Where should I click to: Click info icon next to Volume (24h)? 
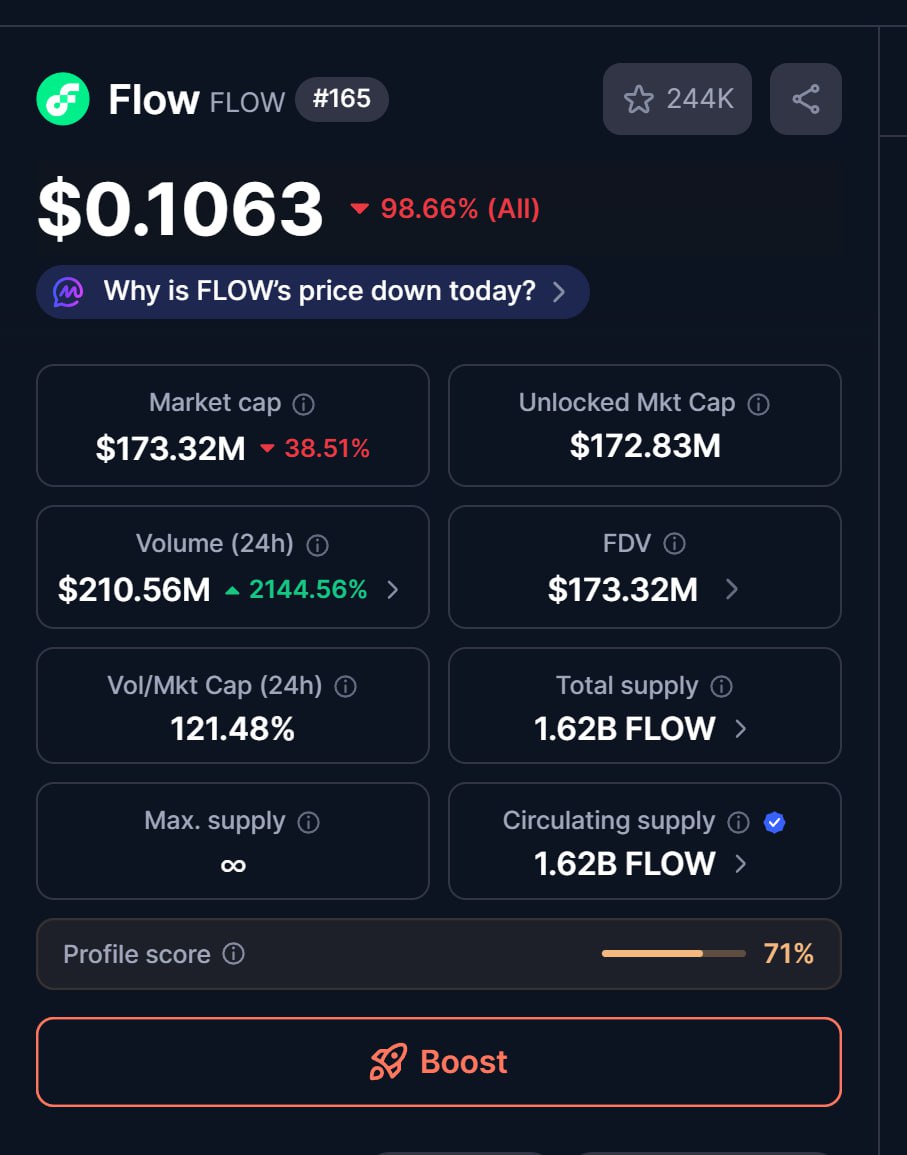click(317, 545)
